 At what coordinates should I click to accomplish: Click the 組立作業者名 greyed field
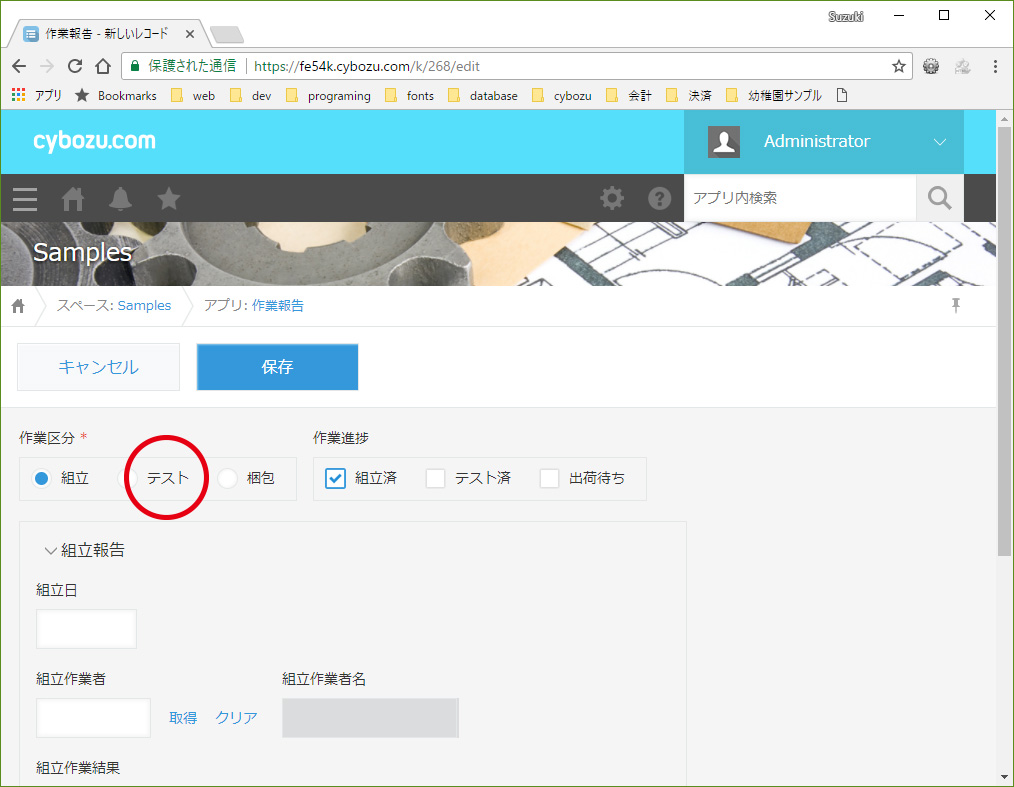point(371,718)
